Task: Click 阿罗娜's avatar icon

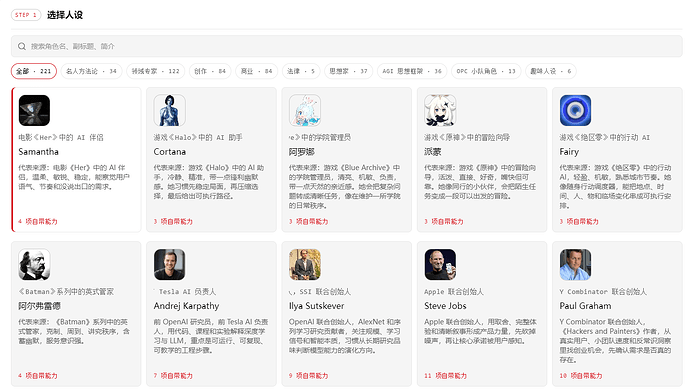Action: point(305,110)
